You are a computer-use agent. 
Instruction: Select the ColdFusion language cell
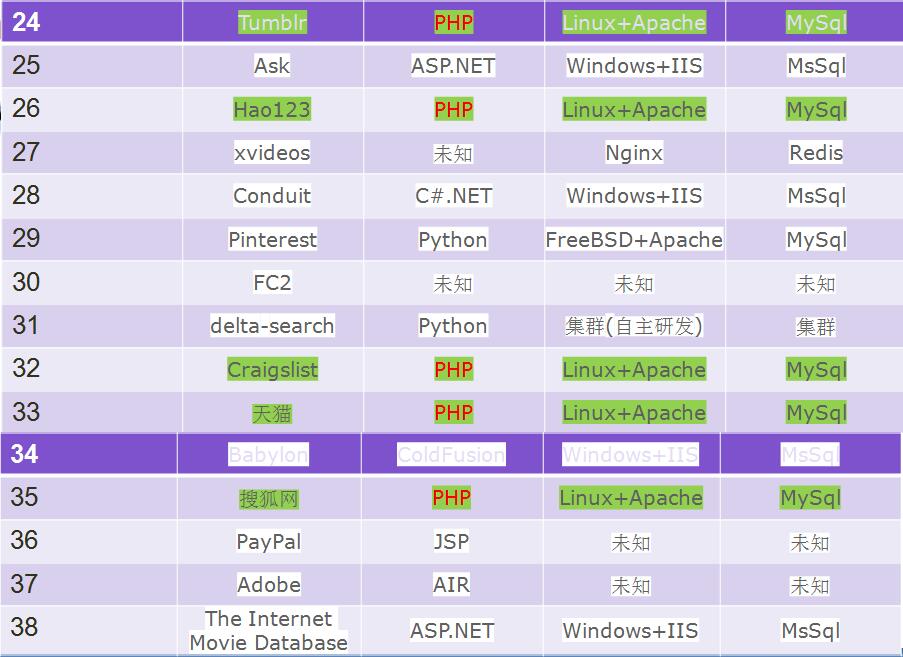(x=451, y=455)
